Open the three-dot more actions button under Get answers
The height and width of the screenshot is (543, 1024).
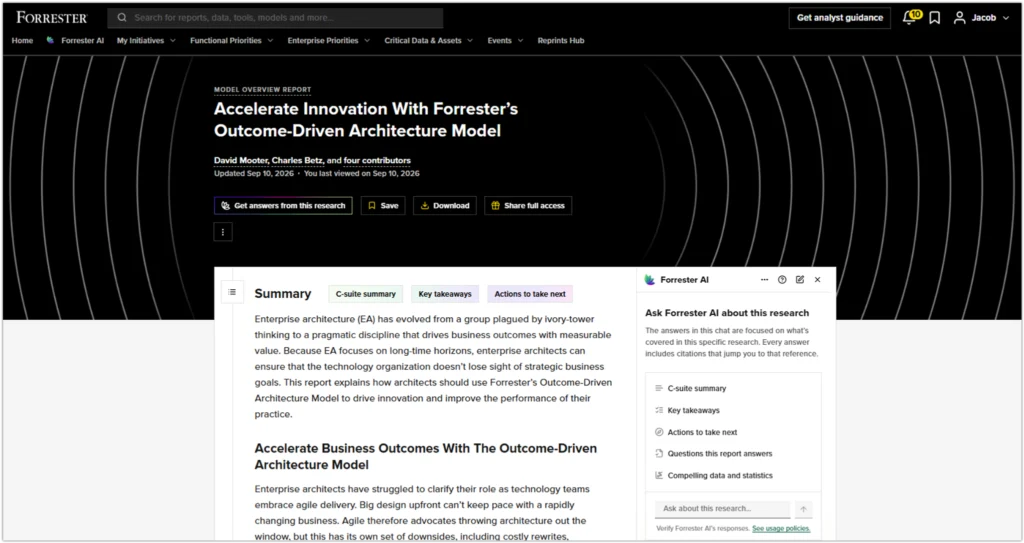tap(223, 232)
